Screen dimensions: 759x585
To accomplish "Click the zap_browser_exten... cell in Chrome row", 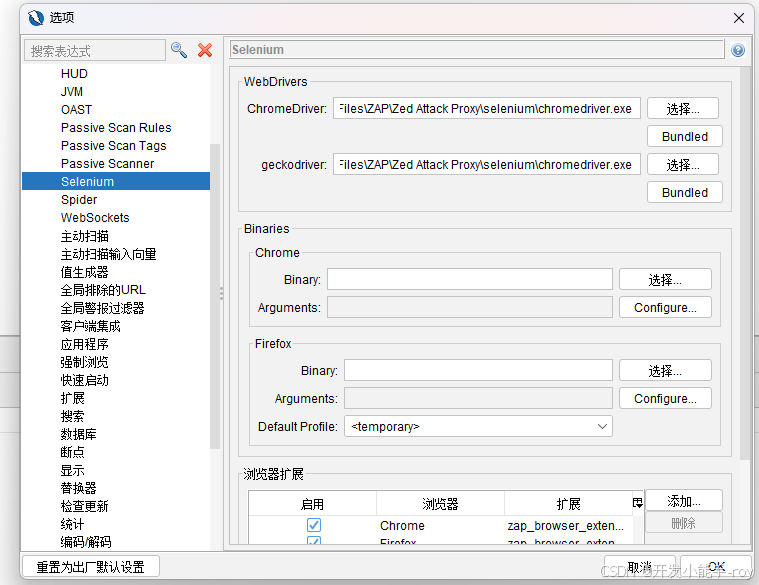I will coord(566,525).
